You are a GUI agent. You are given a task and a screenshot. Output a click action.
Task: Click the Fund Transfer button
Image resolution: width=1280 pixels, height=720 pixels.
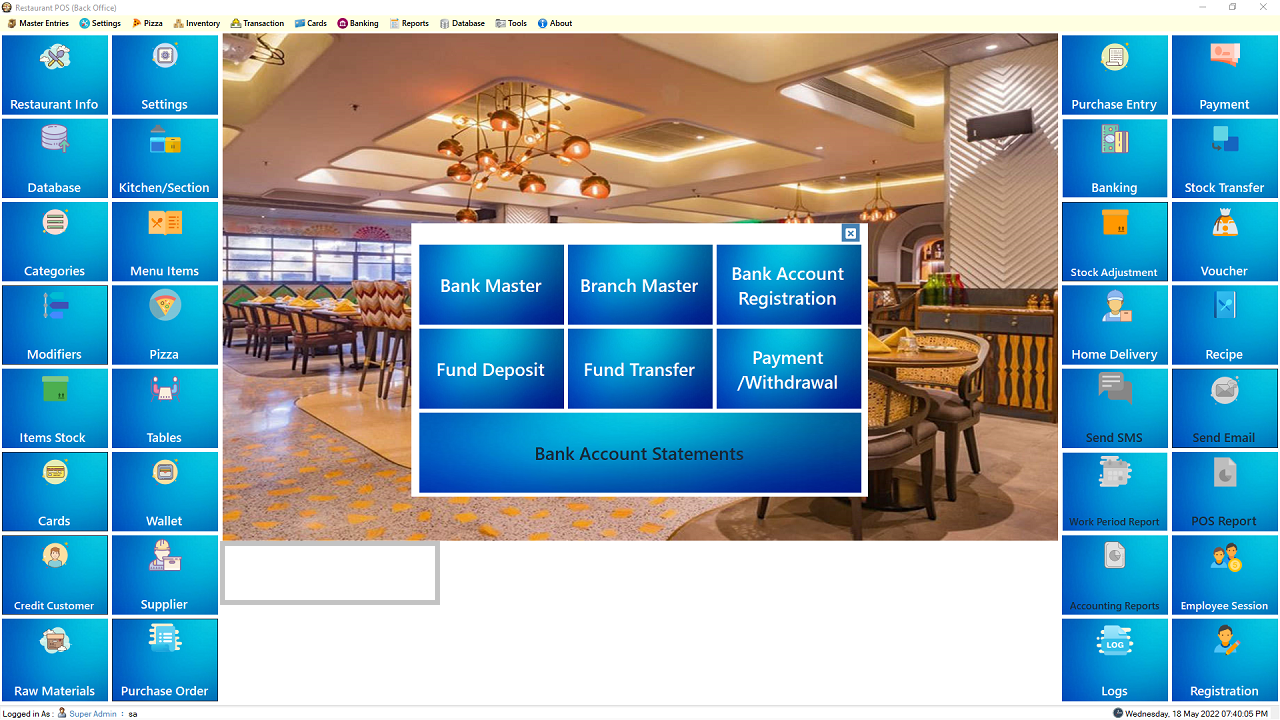[x=640, y=369]
